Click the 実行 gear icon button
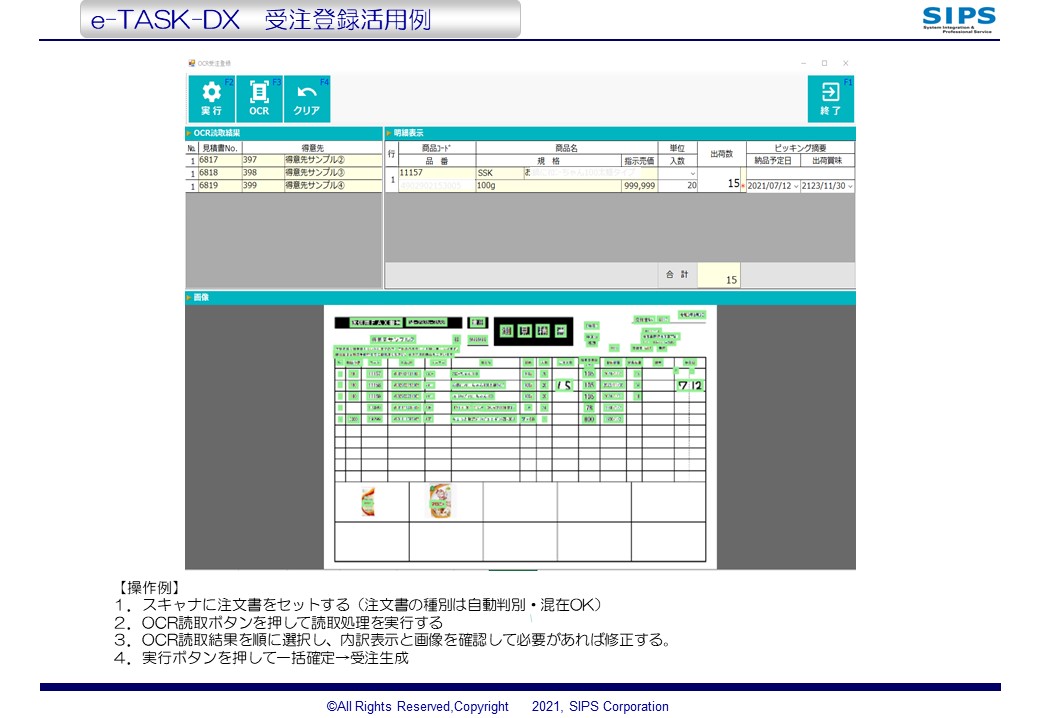The height and width of the screenshot is (718, 1040). pos(211,99)
